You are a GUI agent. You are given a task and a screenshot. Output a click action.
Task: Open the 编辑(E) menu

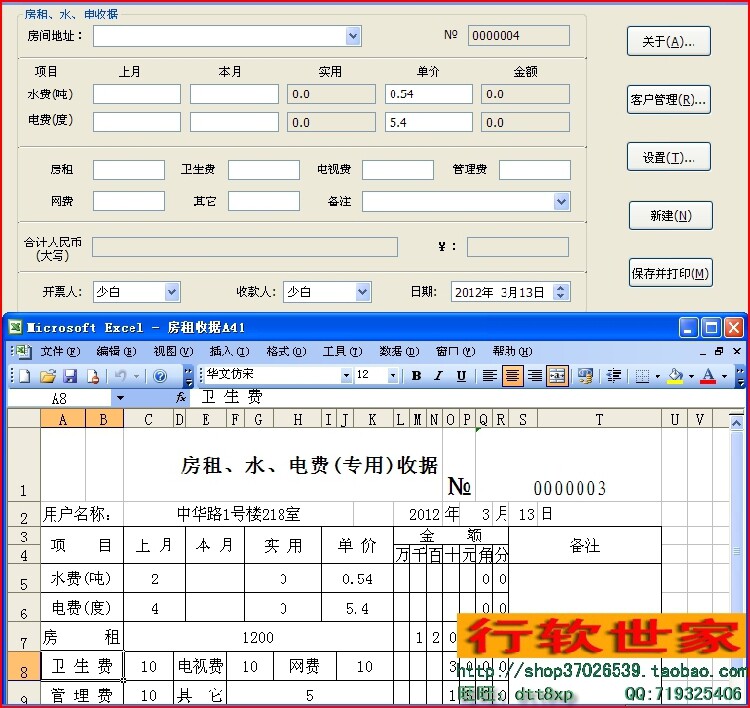tap(116, 352)
